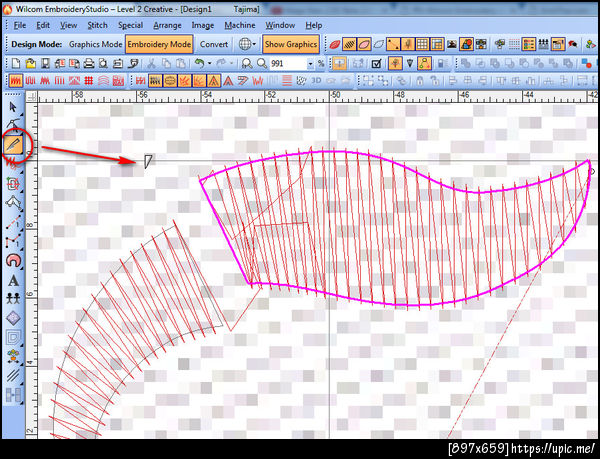Image resolution: width=600 pixels, height=459 pixels.
Task: Select the Lettering 'A' tool
Action: pyautogui.click(x=13, y=280)
